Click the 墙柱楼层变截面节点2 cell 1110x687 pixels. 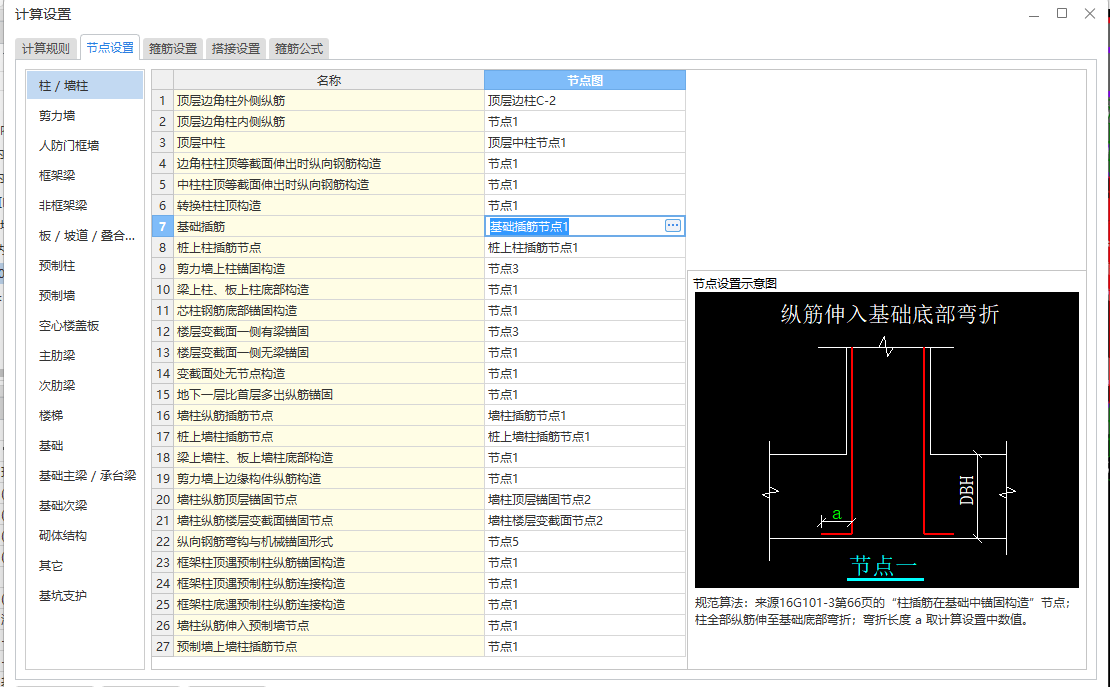[x=585, y=521]
